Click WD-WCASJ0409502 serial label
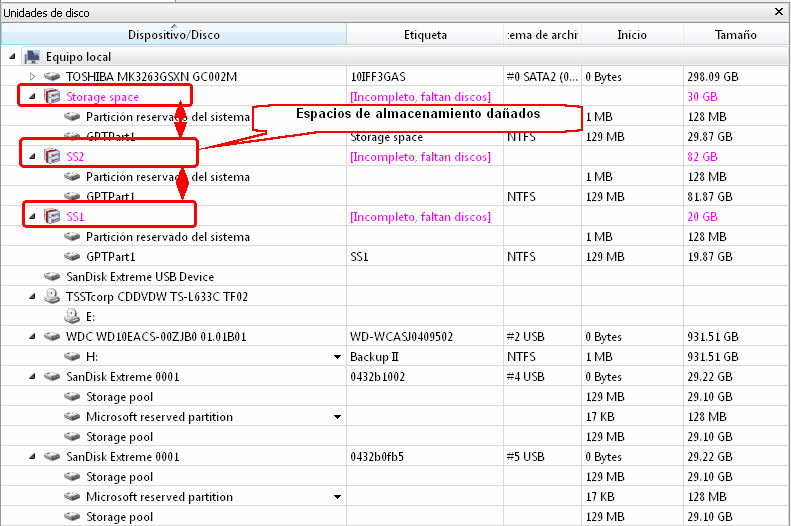The height and width of the screenshot is (526, 791). 402,337
